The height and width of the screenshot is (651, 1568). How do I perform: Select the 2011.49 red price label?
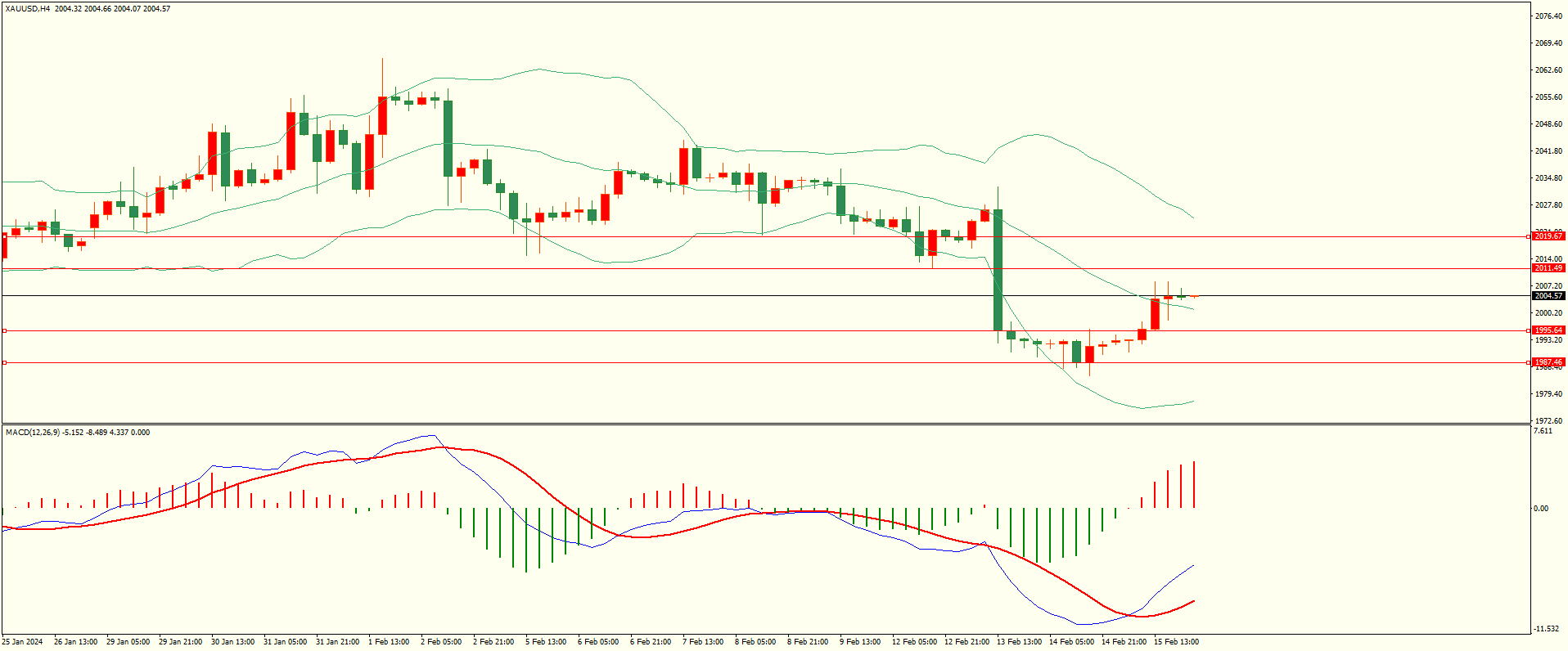(x=1548, y=268)
